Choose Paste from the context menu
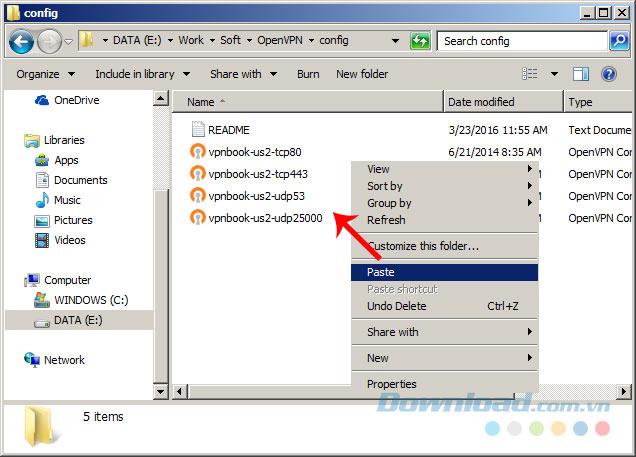636x457 pixels. pyautogui.click(x=381, y=272)
